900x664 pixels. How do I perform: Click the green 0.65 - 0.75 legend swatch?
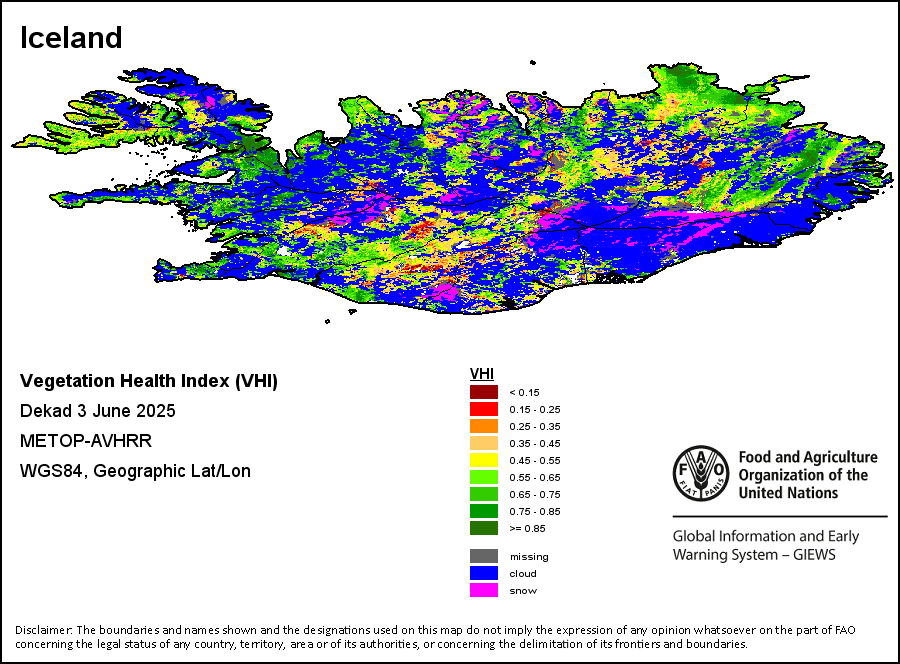484,494
